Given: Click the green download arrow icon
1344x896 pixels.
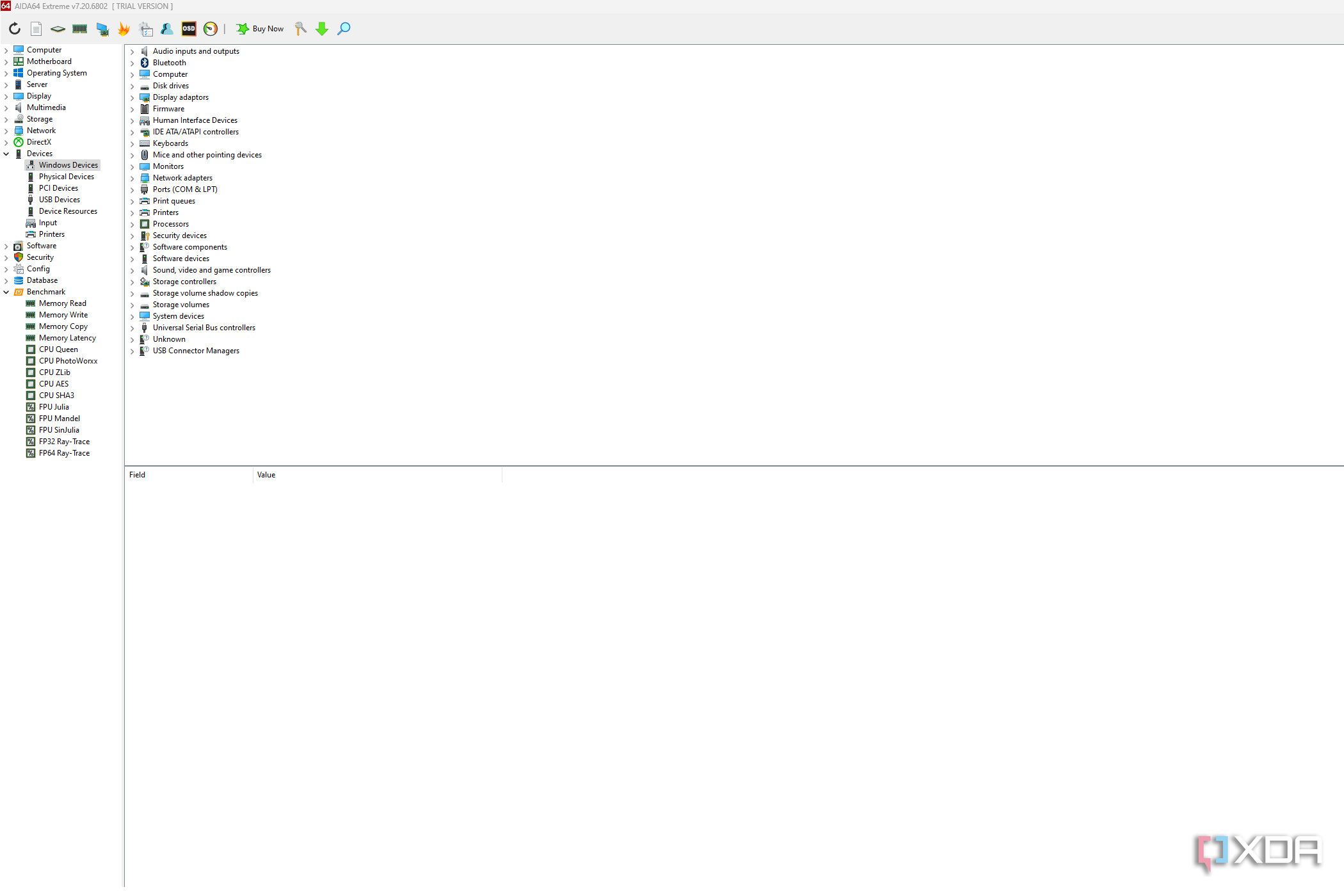Looking at the screenshot, I should (x=322, y=29).
